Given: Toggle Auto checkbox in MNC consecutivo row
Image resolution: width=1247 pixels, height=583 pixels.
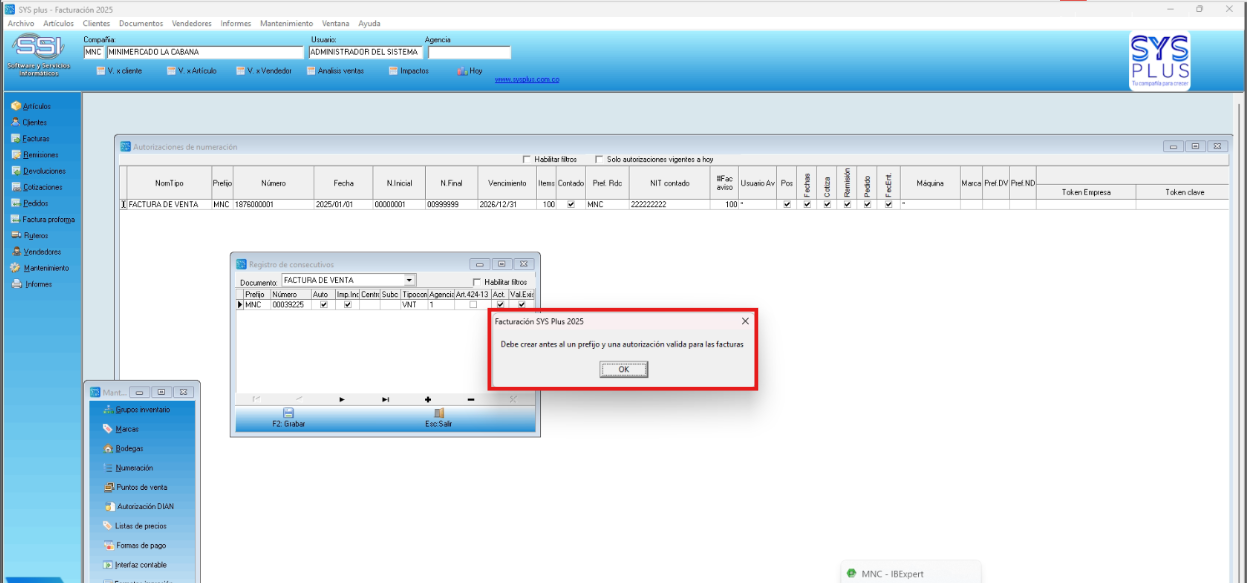Looking at the screenshot, I should pyautogui.click(x=322, y=305).
